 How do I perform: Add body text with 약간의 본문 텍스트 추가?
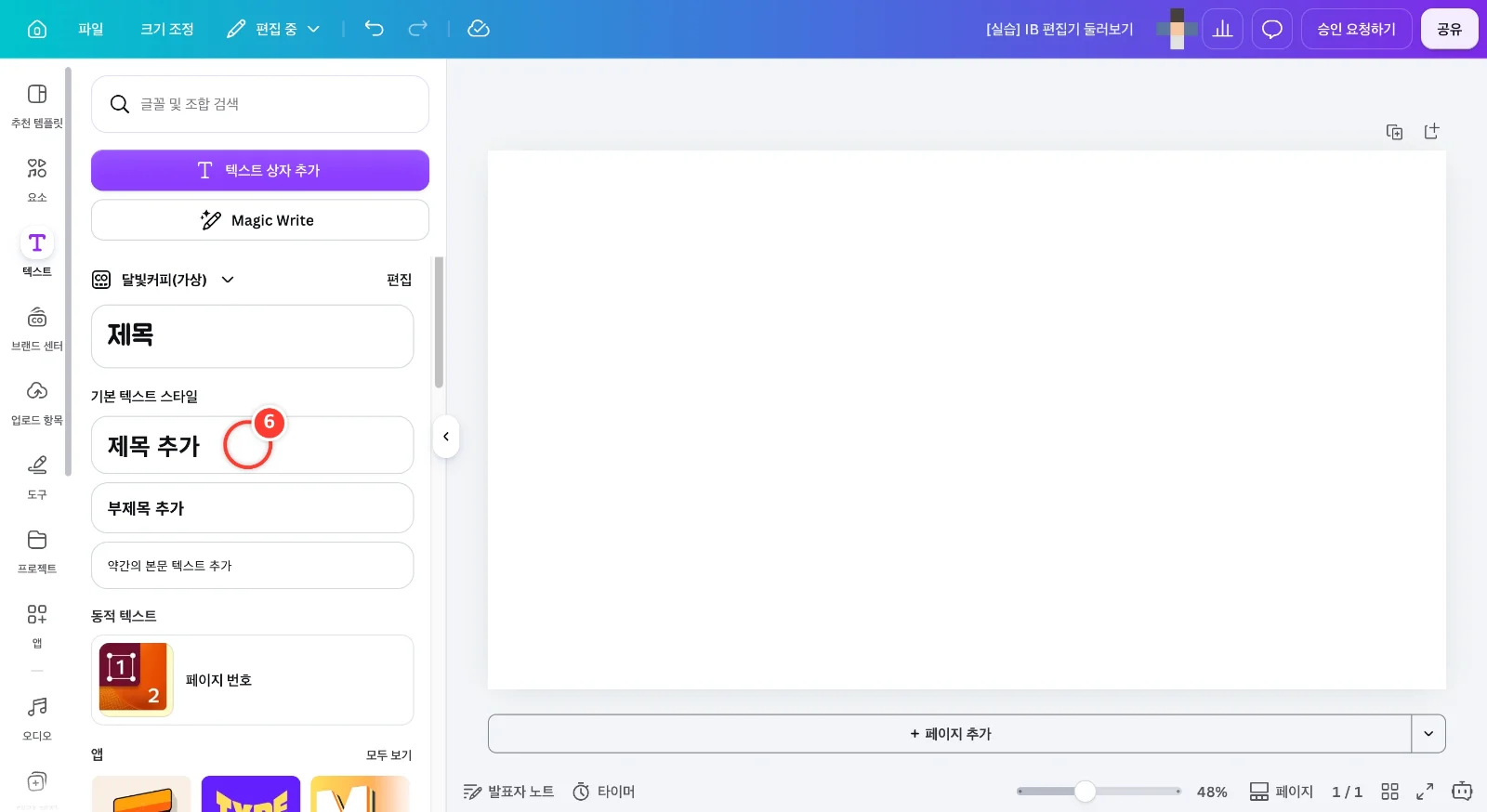[x=252, y=566]
